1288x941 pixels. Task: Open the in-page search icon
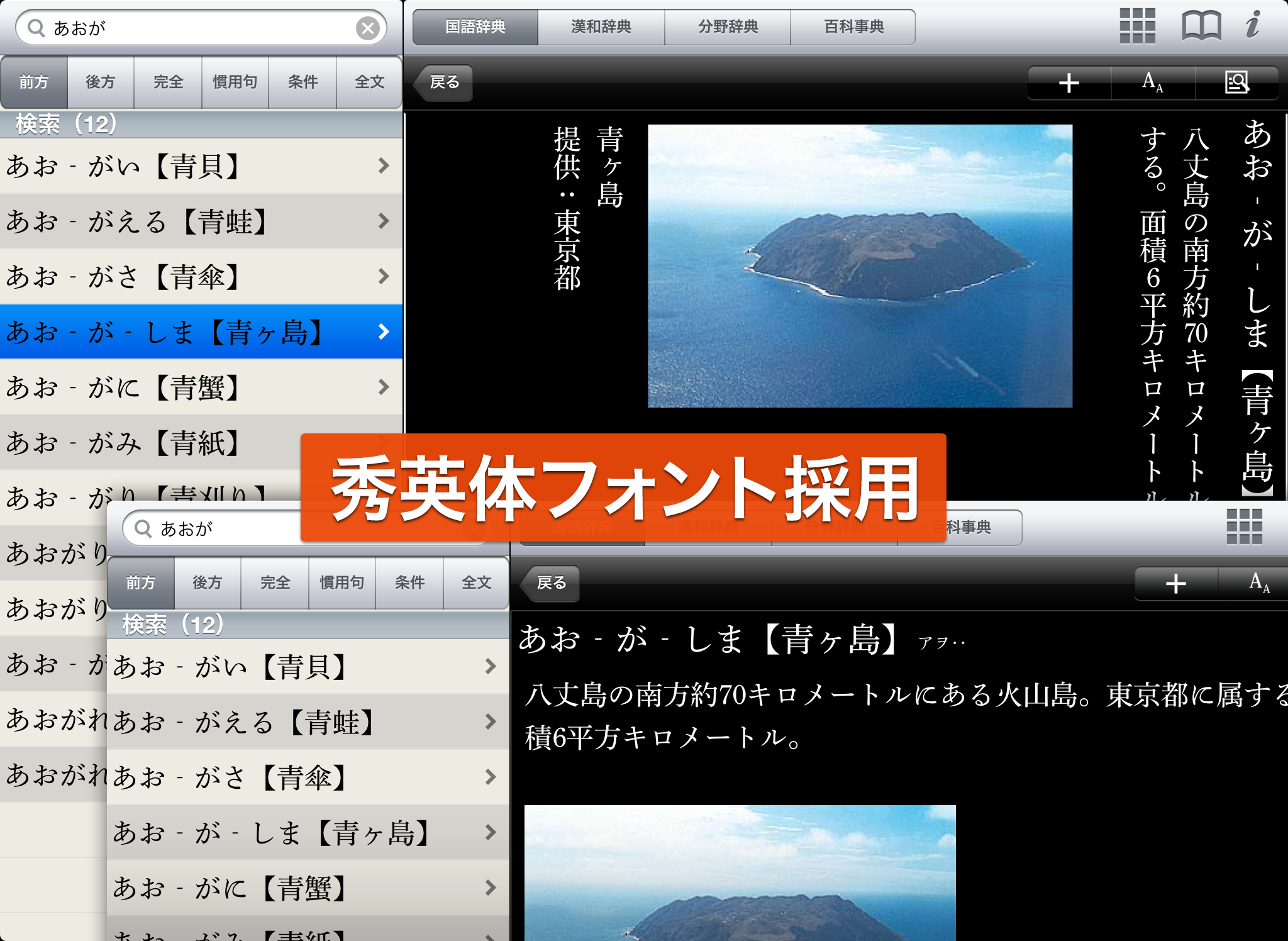click(x=1236, y=82)
